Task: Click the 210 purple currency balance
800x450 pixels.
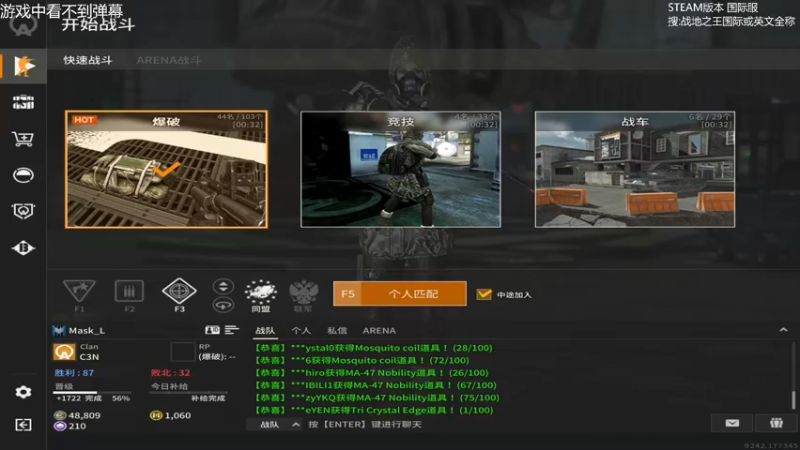Action: click(77, 426)
